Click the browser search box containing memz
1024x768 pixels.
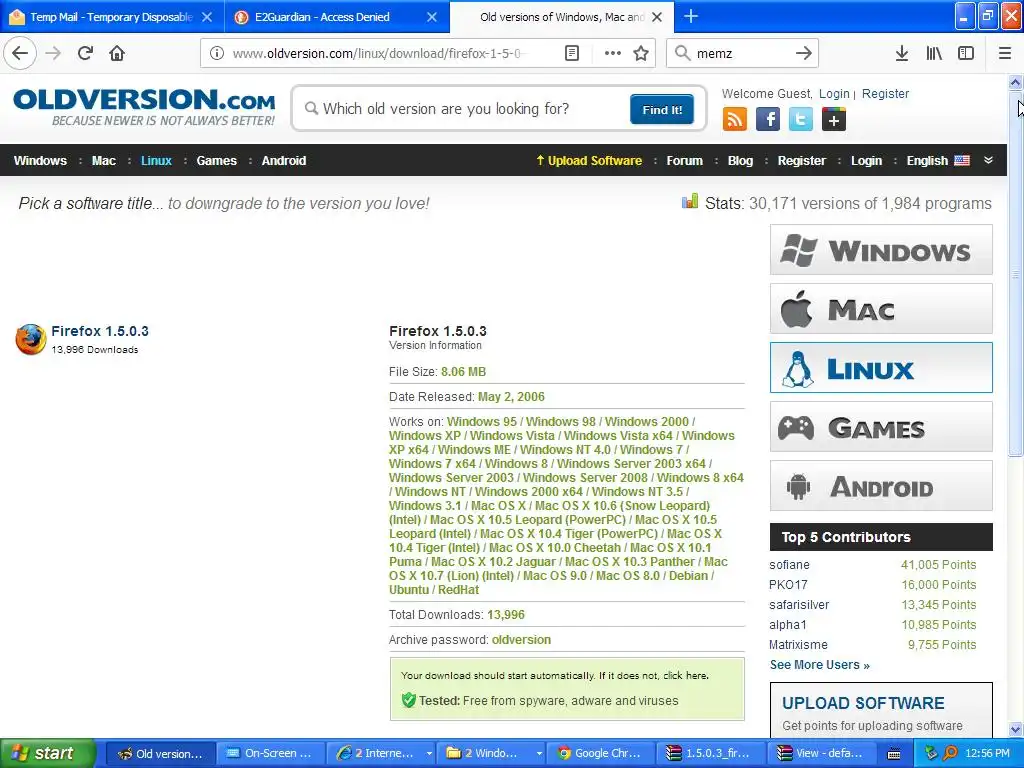[x=743, y=54]
